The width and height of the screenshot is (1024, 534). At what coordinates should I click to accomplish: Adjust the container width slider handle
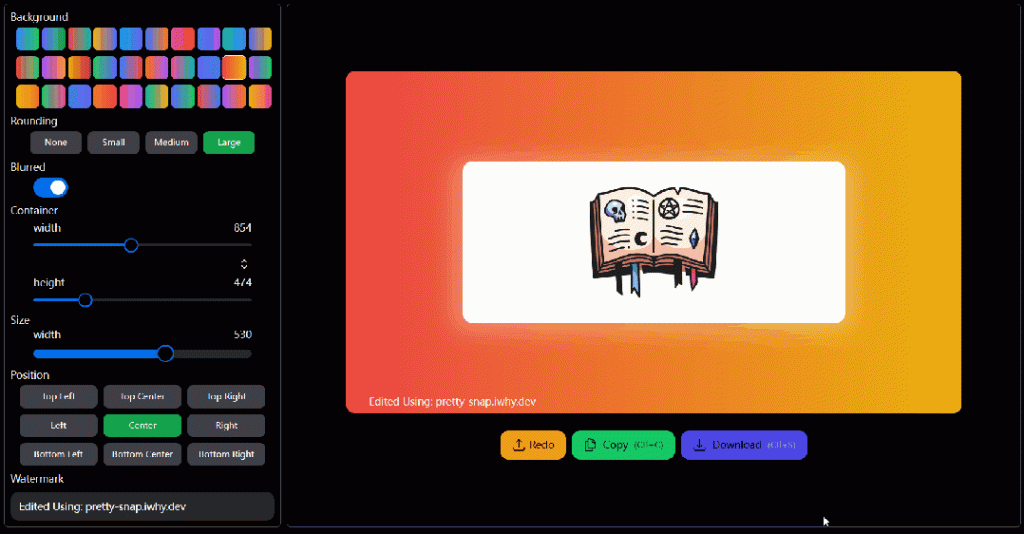click(x=131, y=245)
